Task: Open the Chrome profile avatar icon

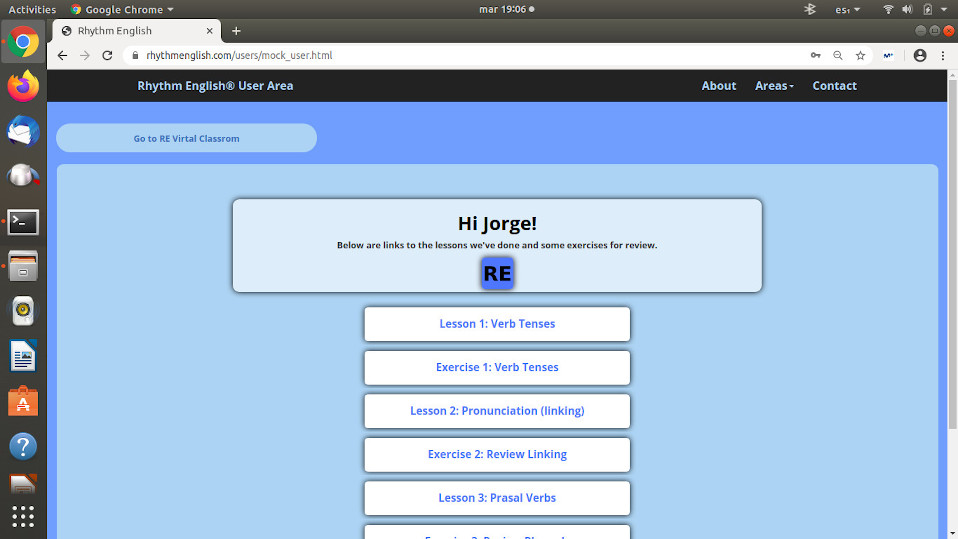Action: (x=920, y=56)
